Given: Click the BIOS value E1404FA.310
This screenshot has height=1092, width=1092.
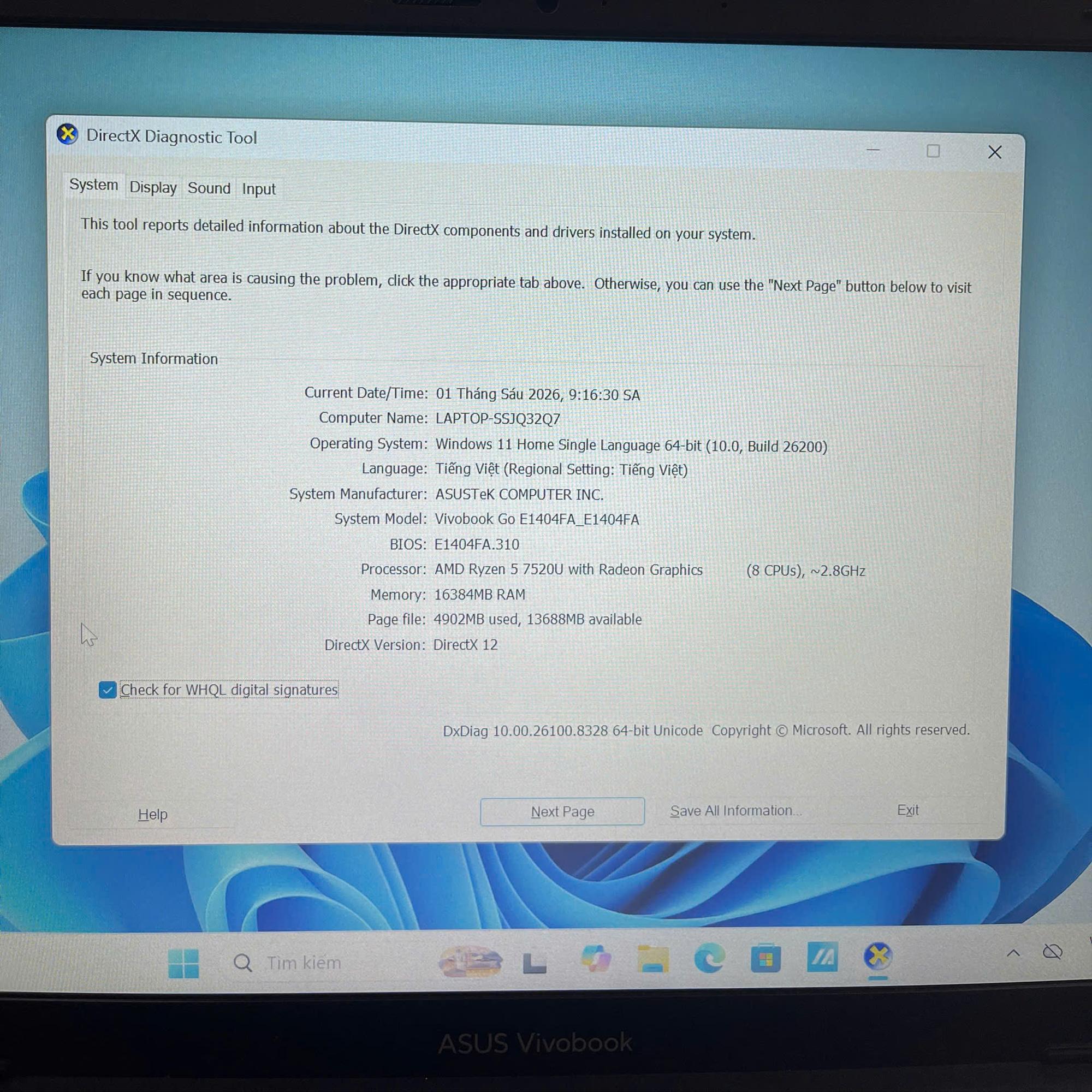Looking at the screenshot, I should [x=477, y=544].
